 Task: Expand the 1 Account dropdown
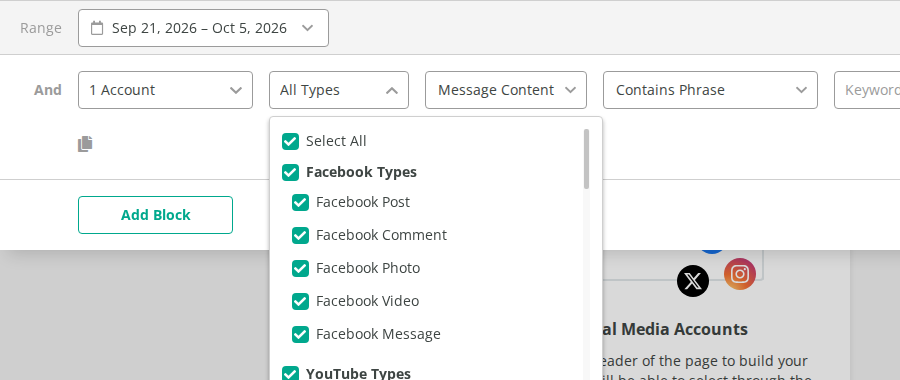[x=165, y=90]
